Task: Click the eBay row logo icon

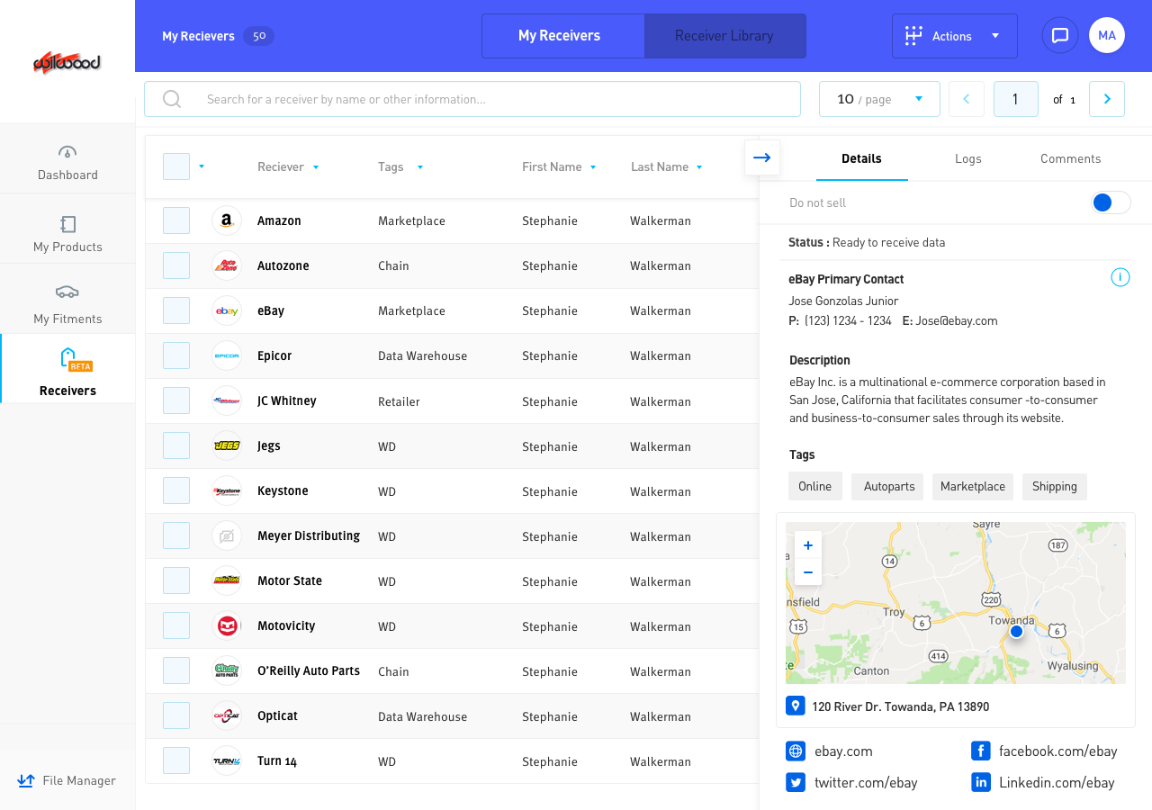Action: click(x=226, y=311)
